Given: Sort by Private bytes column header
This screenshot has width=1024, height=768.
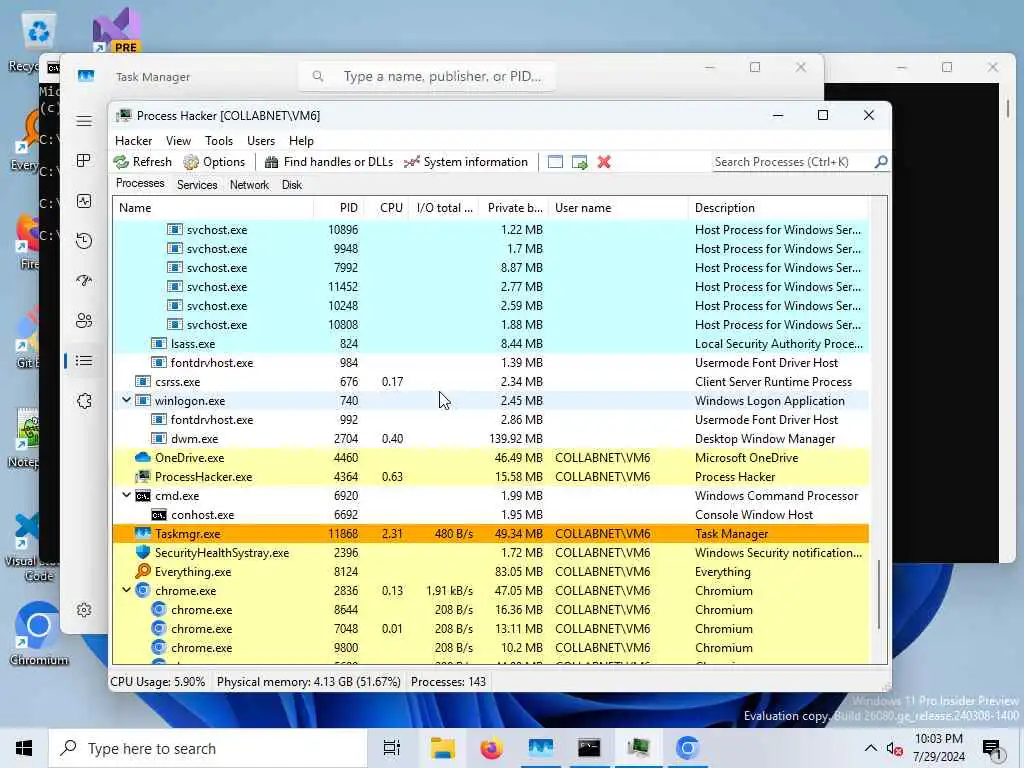Looking at the screenshot, I should tap(514, 208).
